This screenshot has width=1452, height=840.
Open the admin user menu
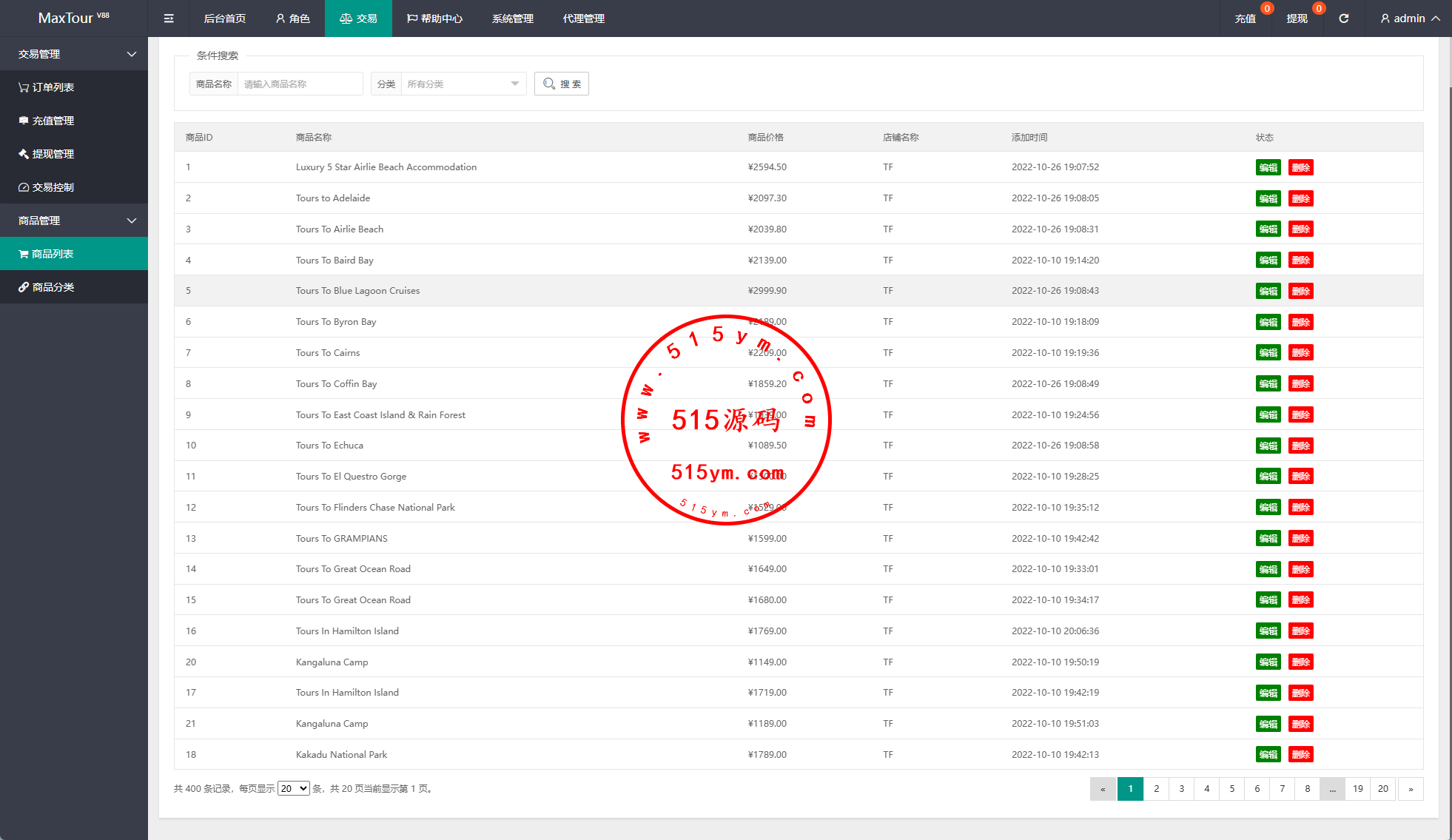(1409, 19)
